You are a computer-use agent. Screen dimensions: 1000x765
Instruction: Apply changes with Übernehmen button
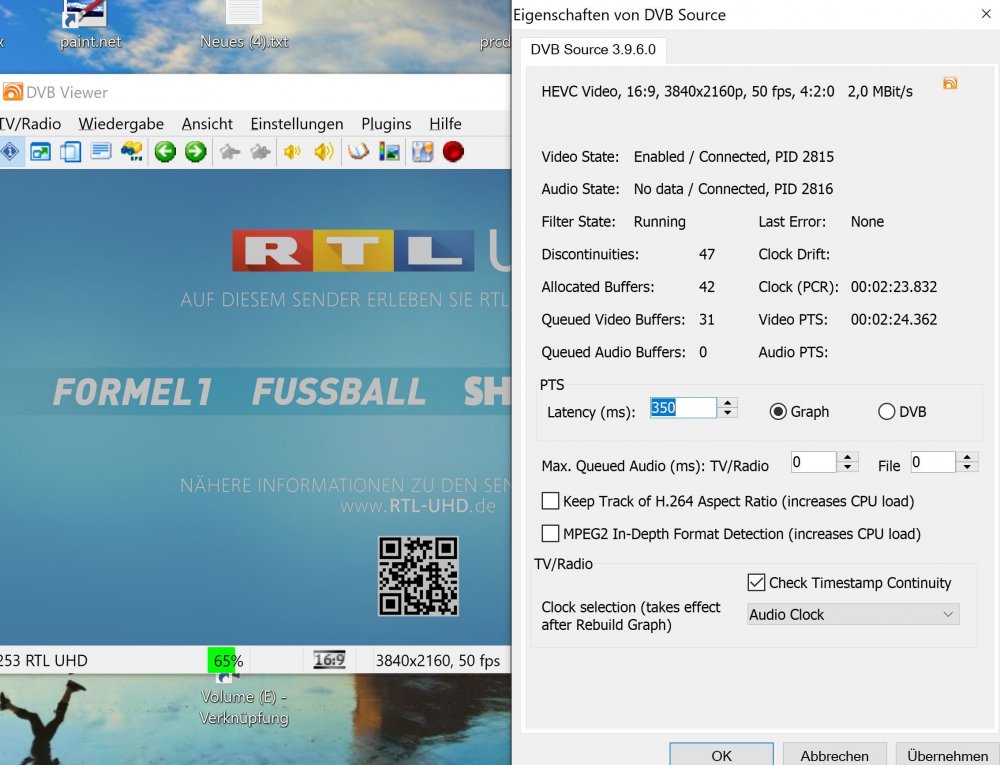click(947, 755)
